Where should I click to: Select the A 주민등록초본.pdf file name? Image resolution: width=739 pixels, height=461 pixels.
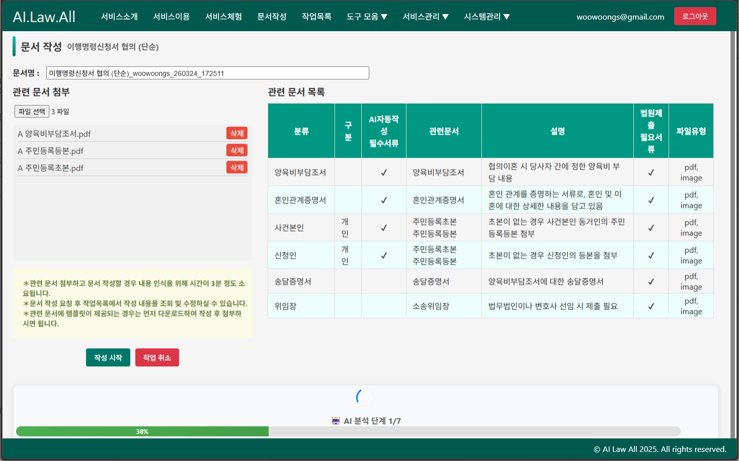click(50, 168)
